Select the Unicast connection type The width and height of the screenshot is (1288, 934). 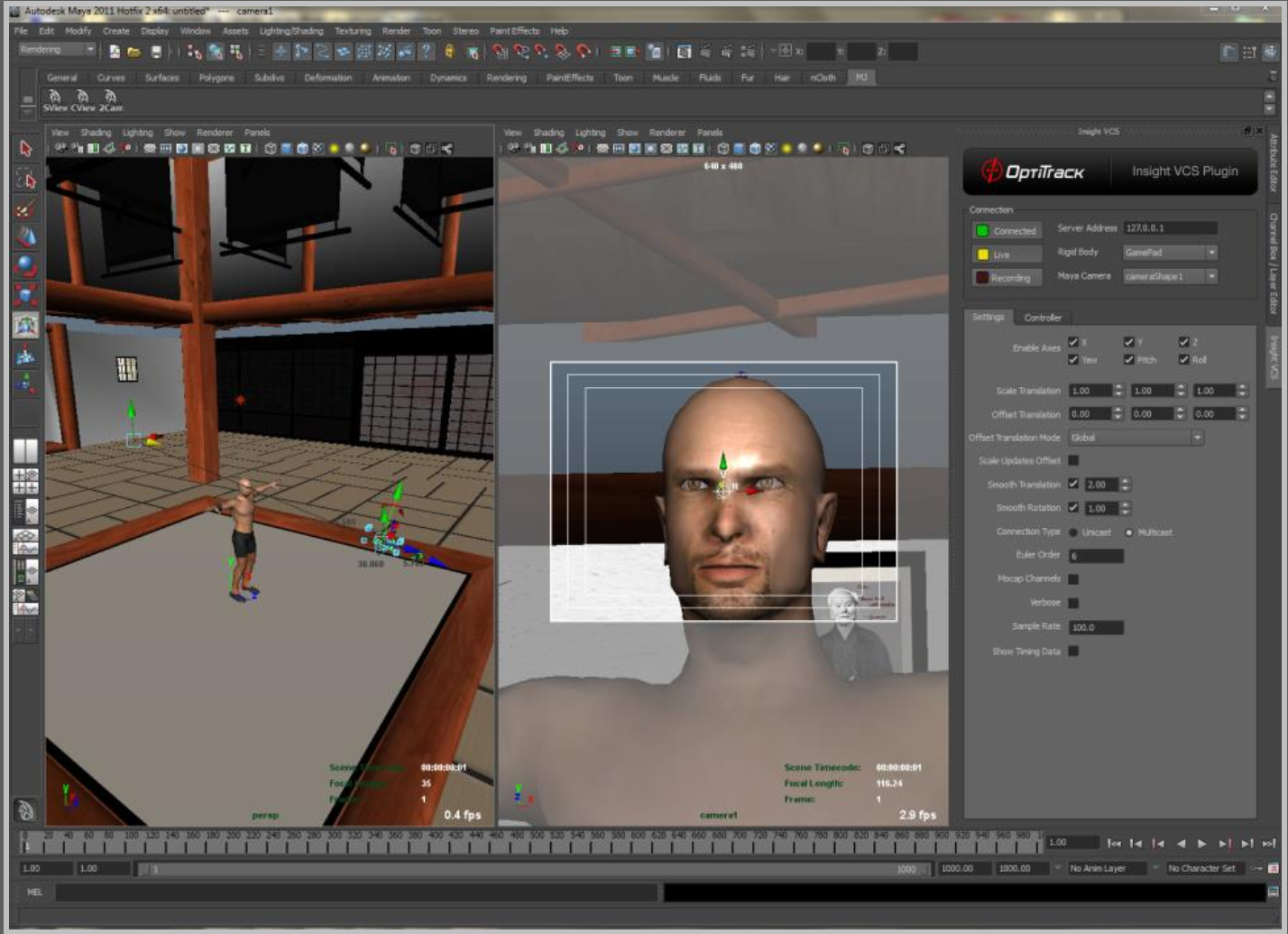[x=1072, y=532]
